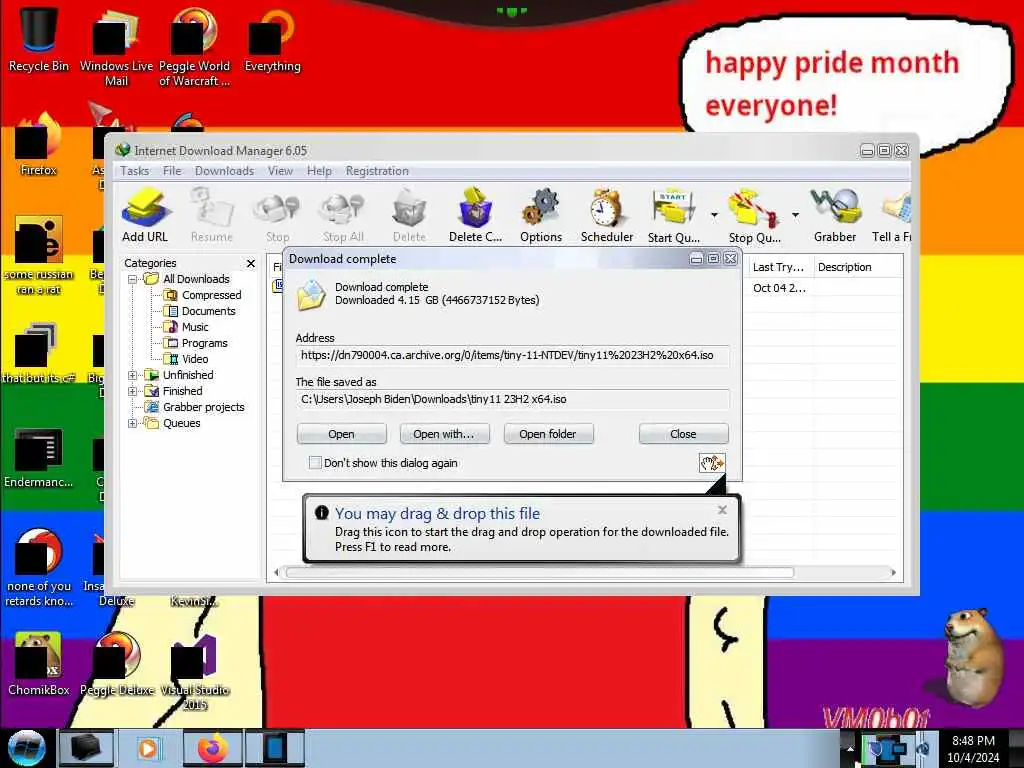1024x768 pixels.
Task: Close the Categories panel
Action: [251, 263]
